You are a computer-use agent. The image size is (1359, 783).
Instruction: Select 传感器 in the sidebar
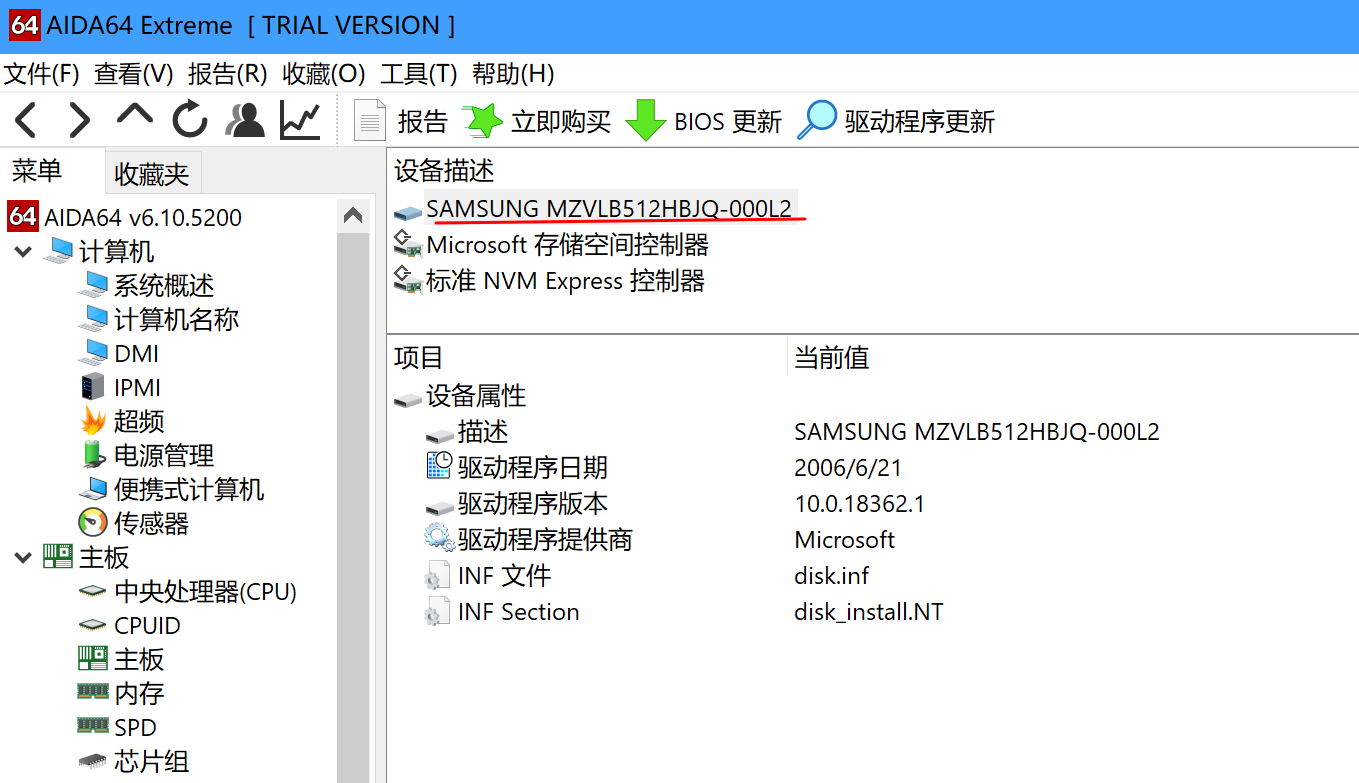point(148,522)
